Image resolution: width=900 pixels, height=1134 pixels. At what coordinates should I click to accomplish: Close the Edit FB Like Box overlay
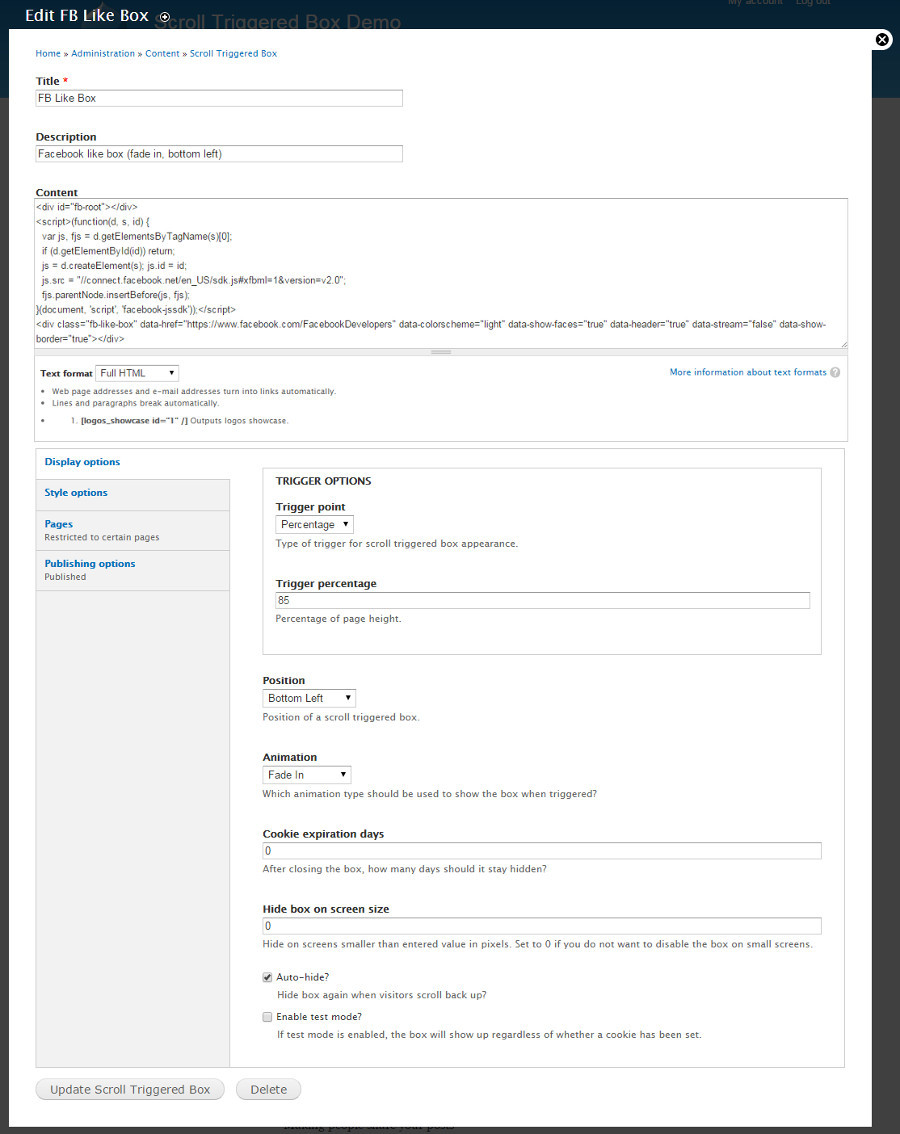click(x=882, y=40)
